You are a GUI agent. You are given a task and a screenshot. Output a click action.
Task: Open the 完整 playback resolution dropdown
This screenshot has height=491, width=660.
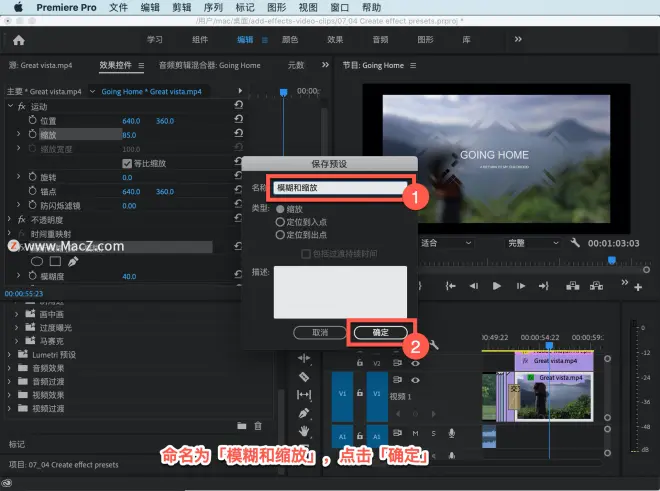[533, 243]
